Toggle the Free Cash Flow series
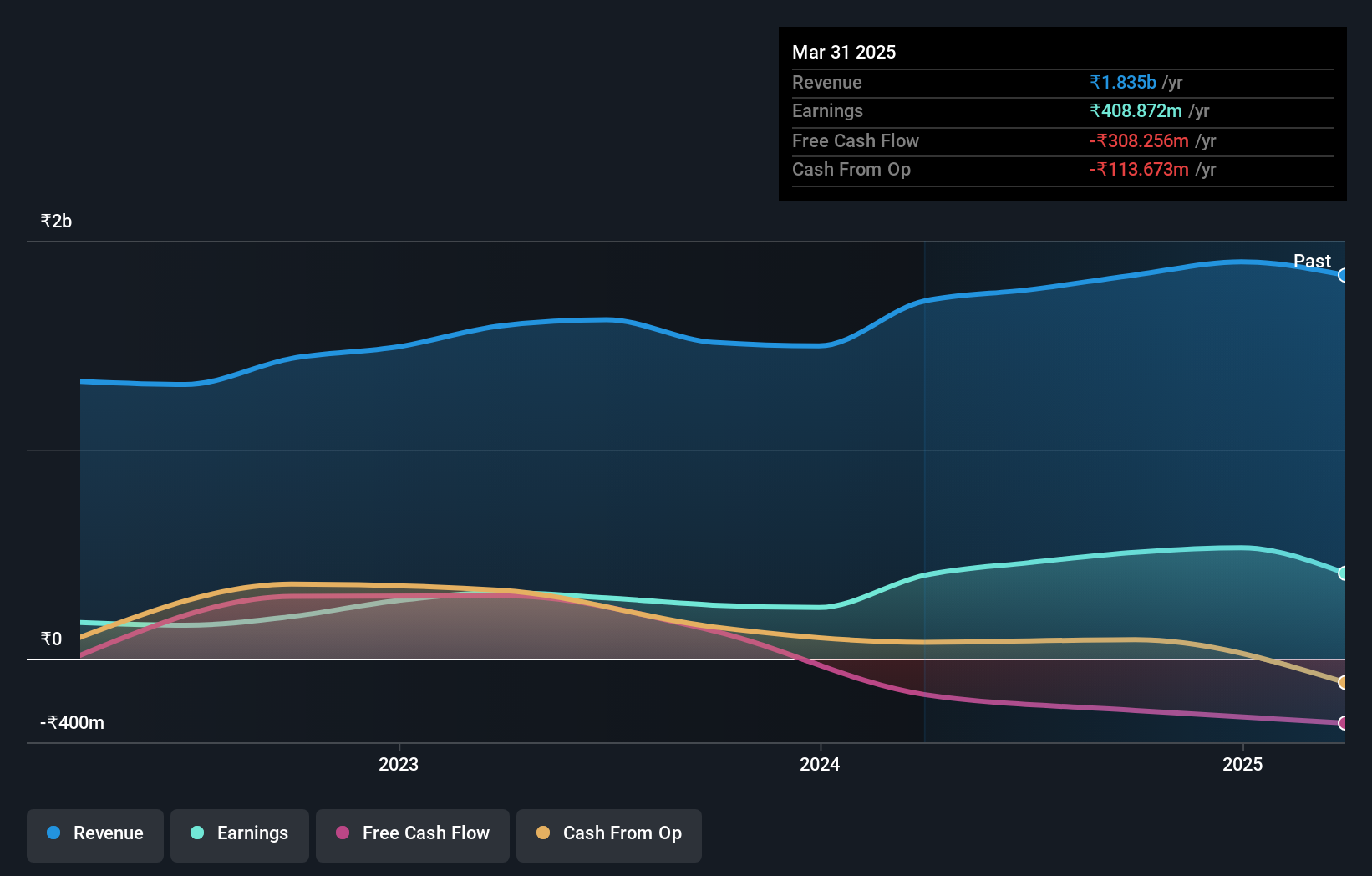 tap(412, 833)
